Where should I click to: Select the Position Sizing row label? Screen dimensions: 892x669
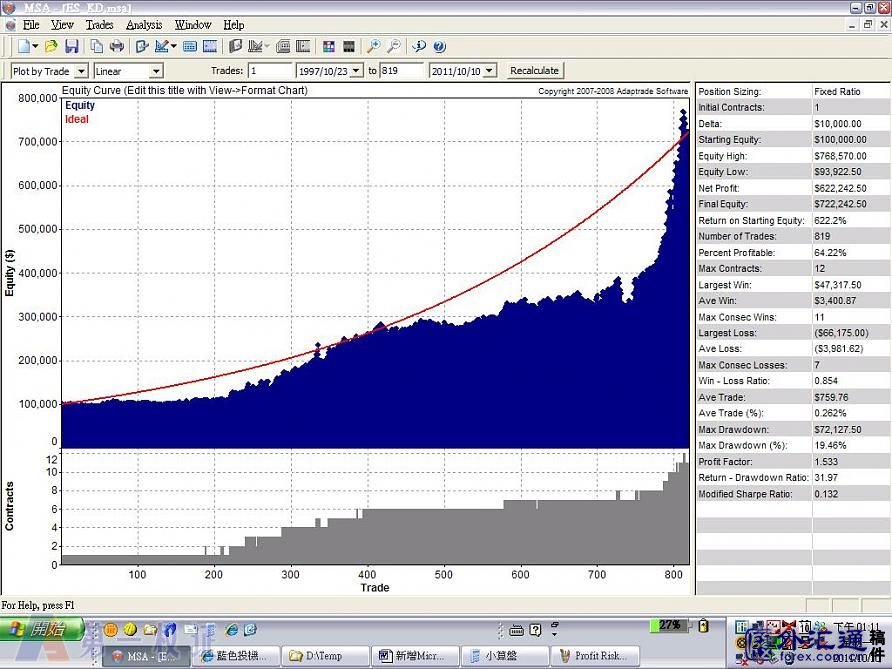point(729,92)
